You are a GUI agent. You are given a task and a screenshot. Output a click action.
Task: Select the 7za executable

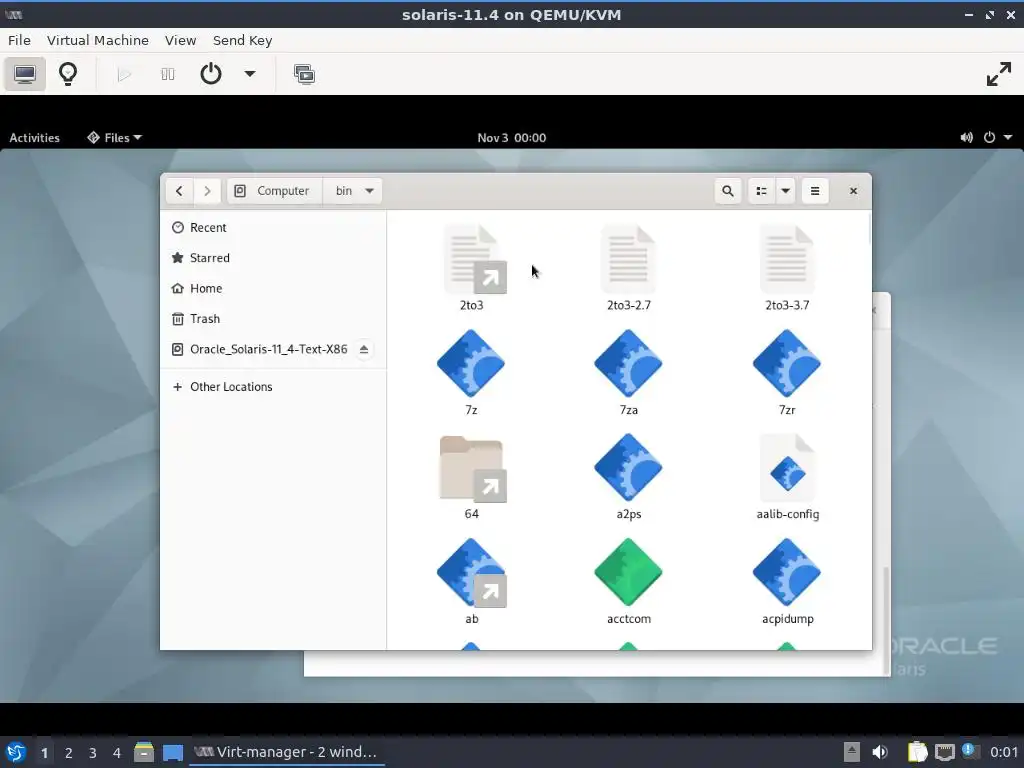click(629, 373)
